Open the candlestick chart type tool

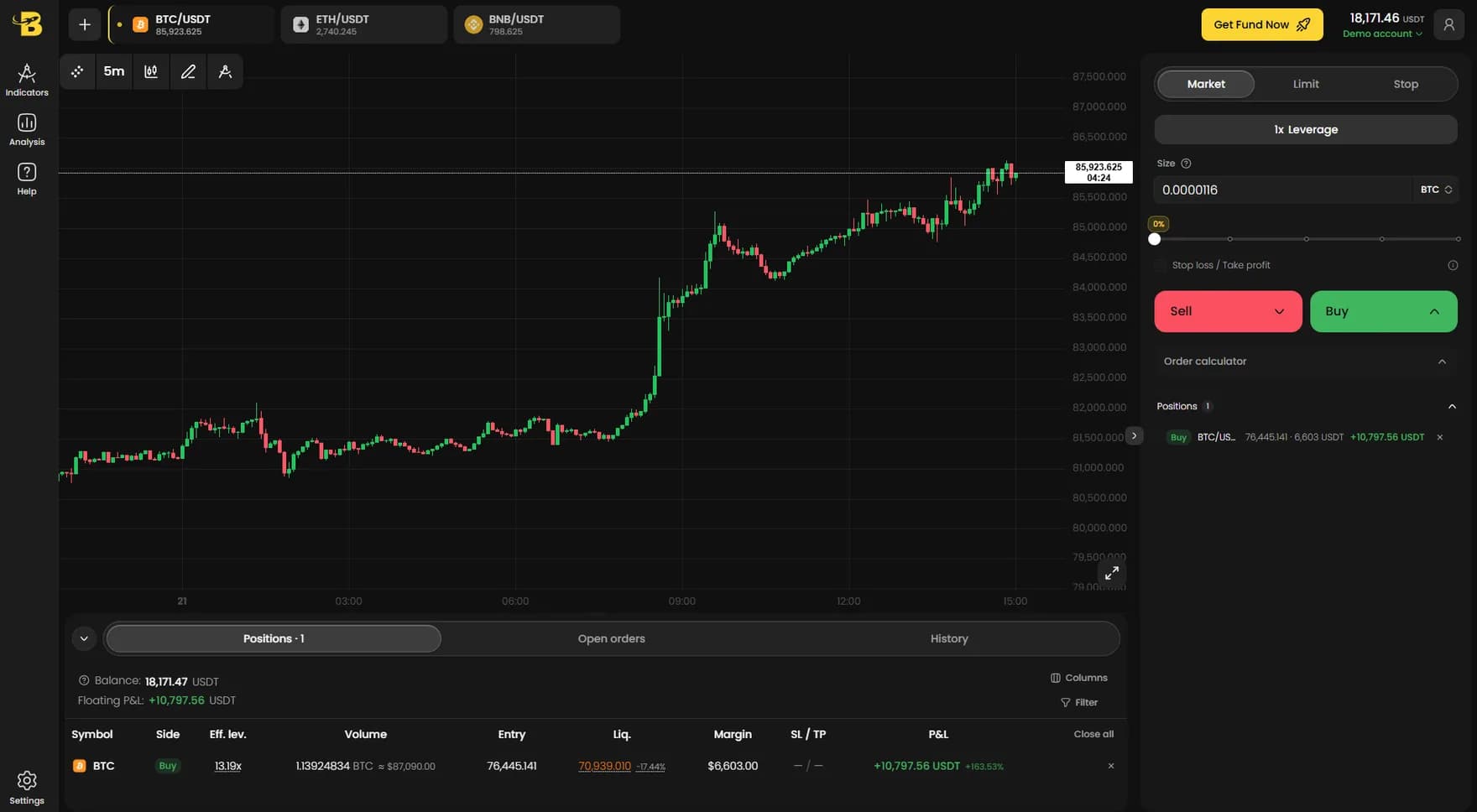pyautogui.click(x=151, y=71)
